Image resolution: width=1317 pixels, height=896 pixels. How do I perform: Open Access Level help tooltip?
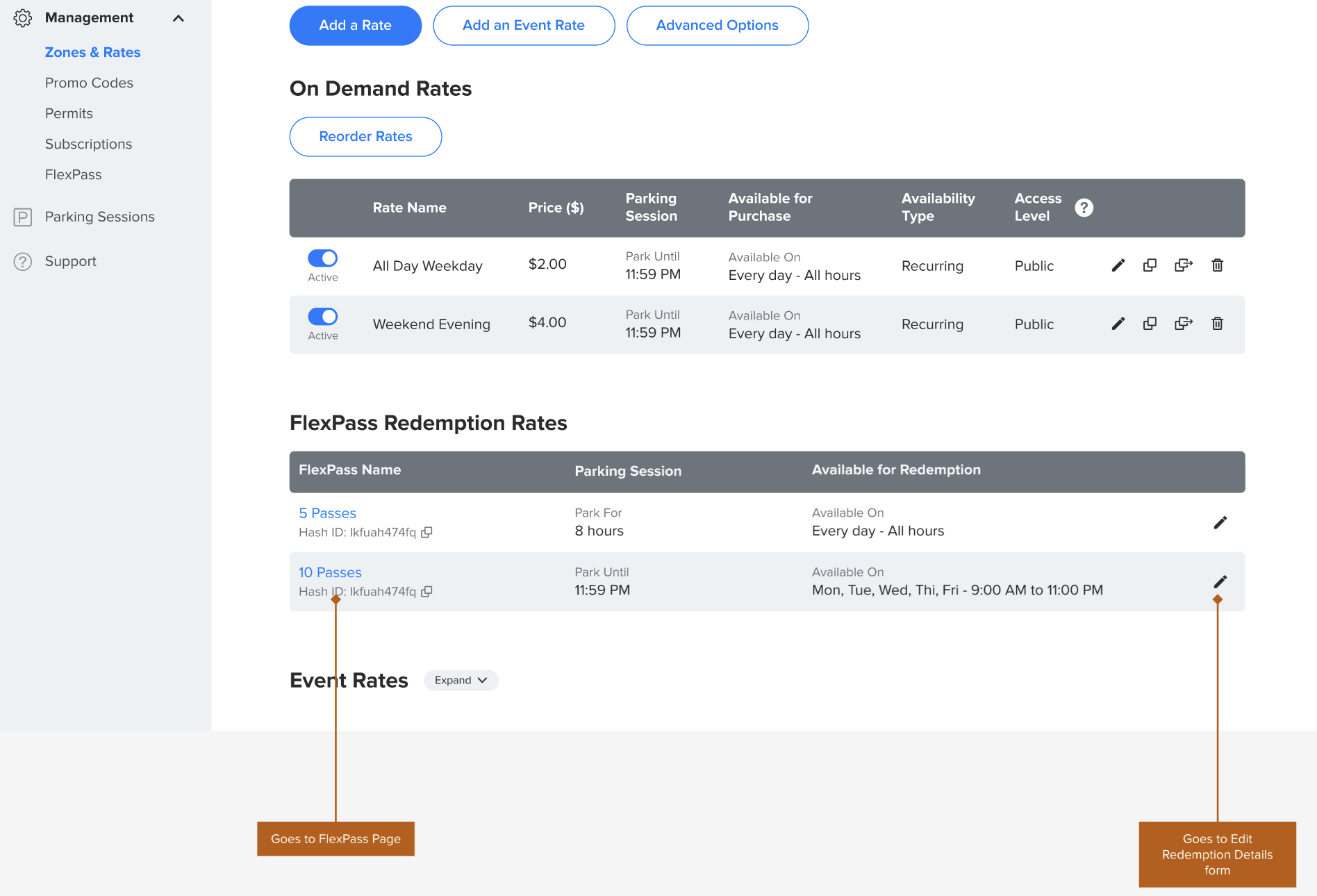[x=1084, y=208]
